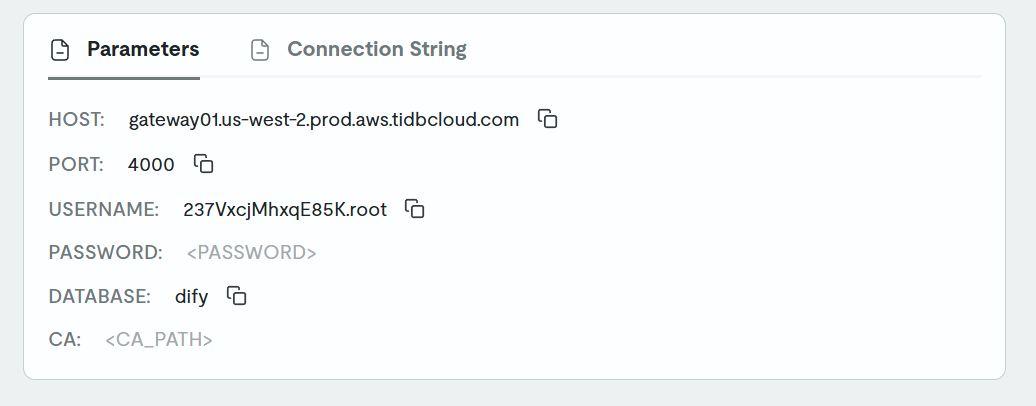Copy the DATABASE dify icon
This screenshot has height=406, width=1036.
click(237, 295)
